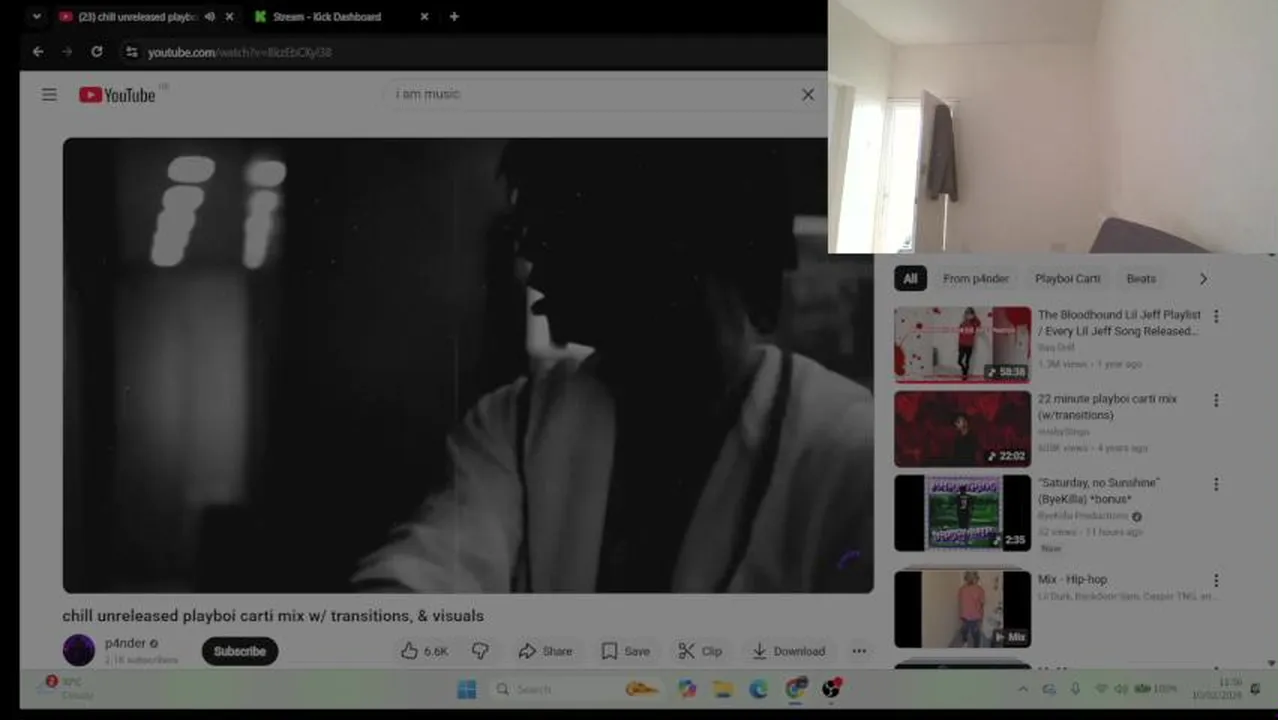The height and width of the screenshot is (720, 1278).
Task: Open options for Saturday, no Sunshine video
Action: pyautogui.click(x=1216, y=484)
